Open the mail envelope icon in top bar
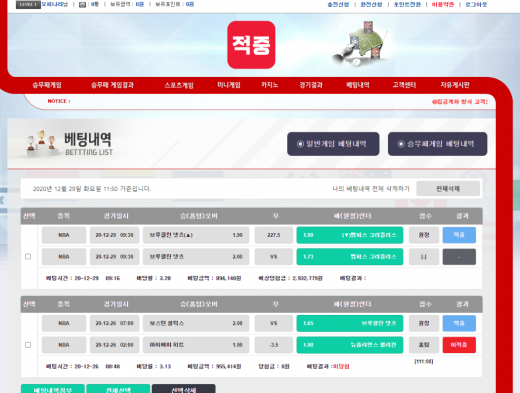The image size is (520, 393). (x=82, y=5)
